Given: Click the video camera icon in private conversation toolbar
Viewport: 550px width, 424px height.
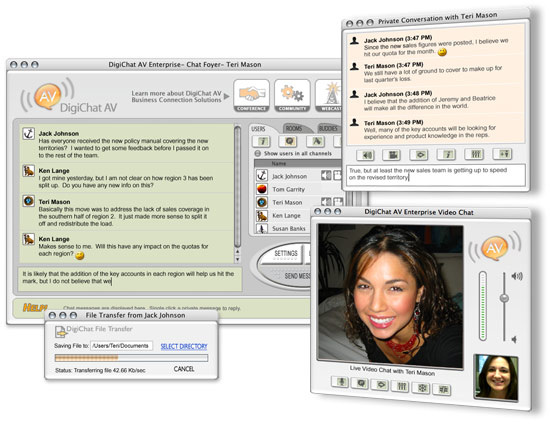Looking at the screenshot, I should tap(391, 155).
